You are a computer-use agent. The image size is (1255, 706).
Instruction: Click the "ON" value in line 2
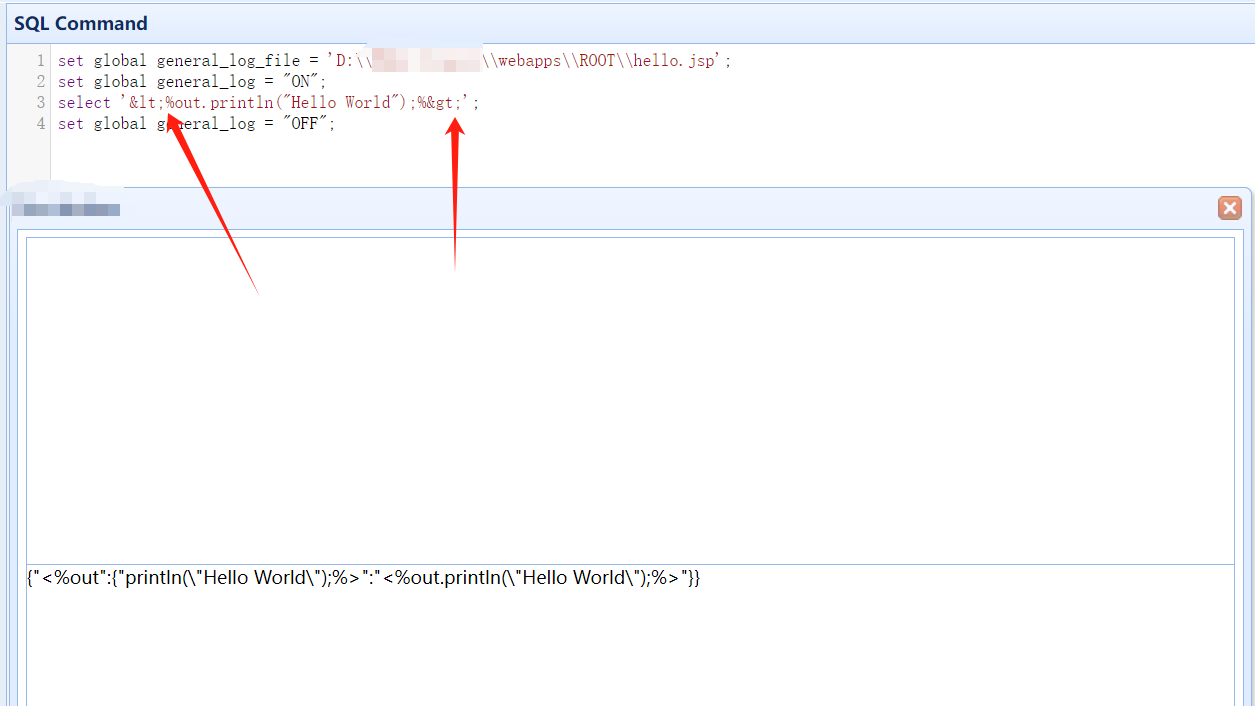click(x=300, y=82)
